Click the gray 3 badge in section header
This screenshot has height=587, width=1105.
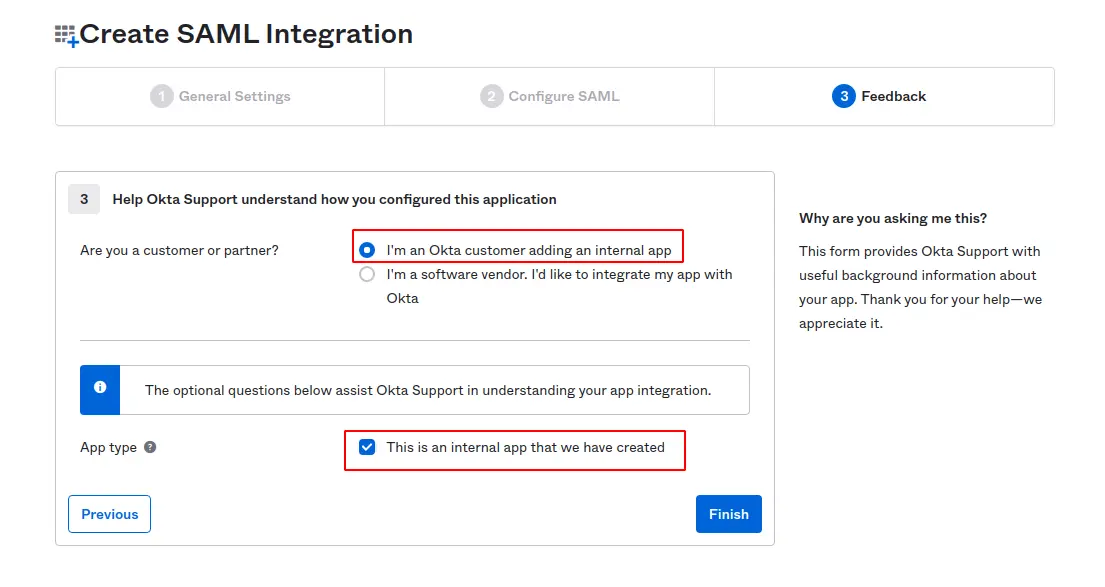[84, 199]
